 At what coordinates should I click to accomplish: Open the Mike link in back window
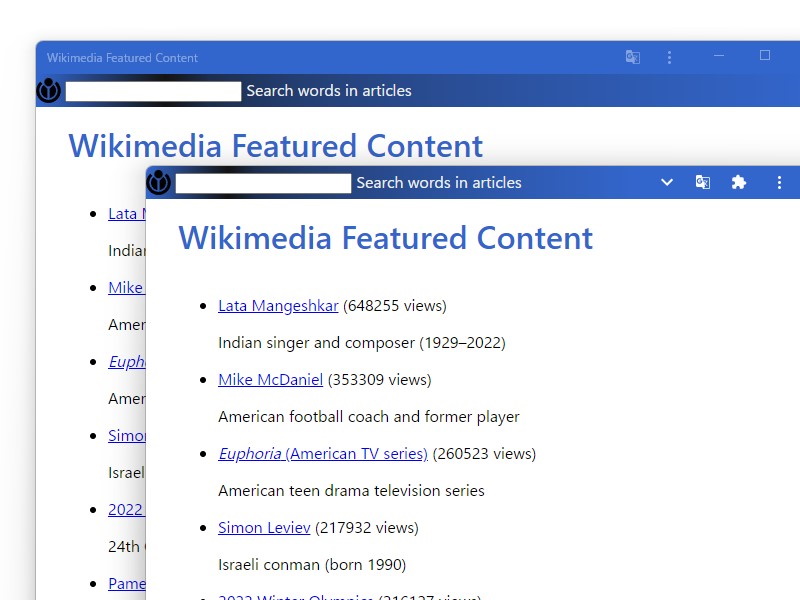tap(127, 288)
